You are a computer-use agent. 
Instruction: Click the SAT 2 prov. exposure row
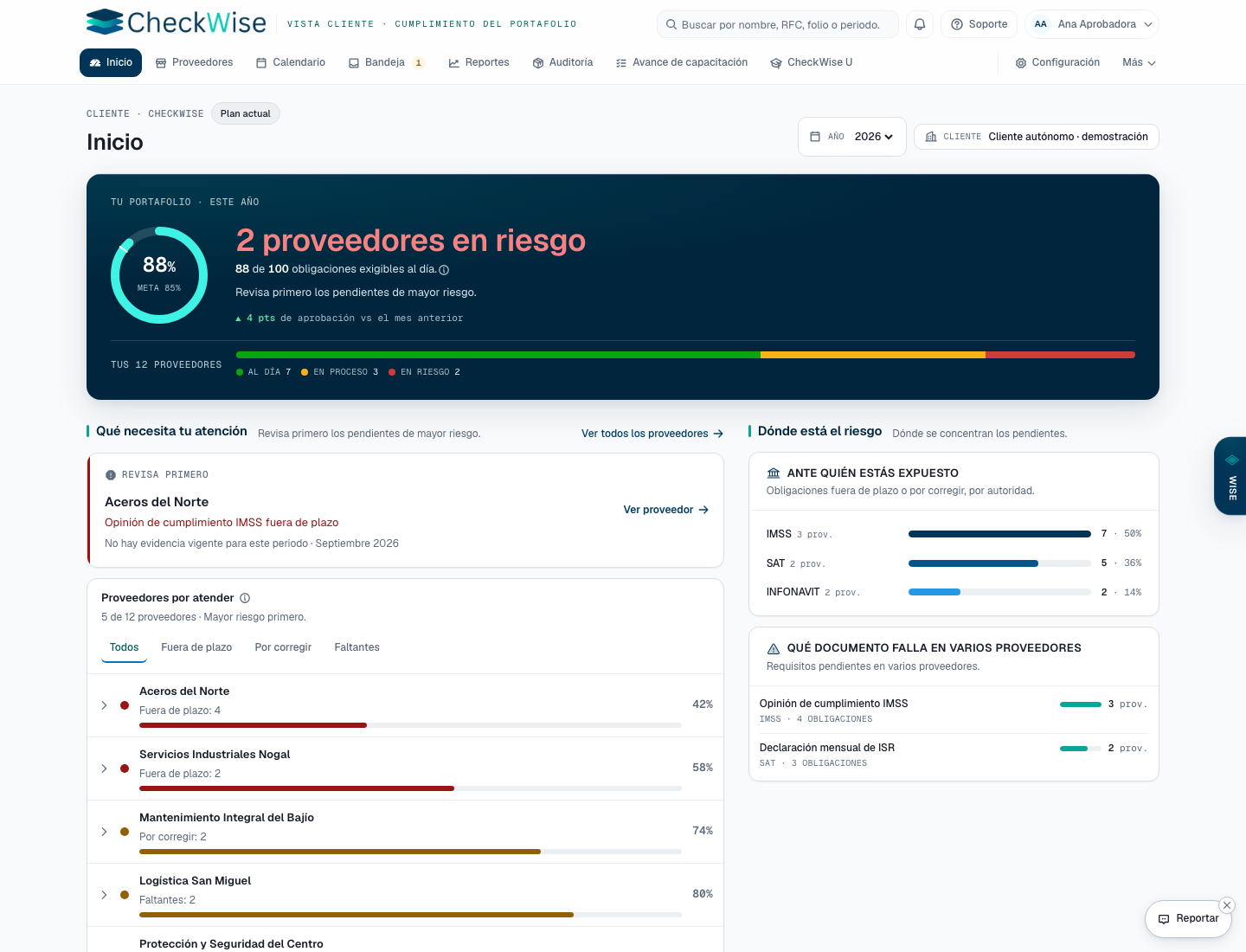[x=954, y=563]
